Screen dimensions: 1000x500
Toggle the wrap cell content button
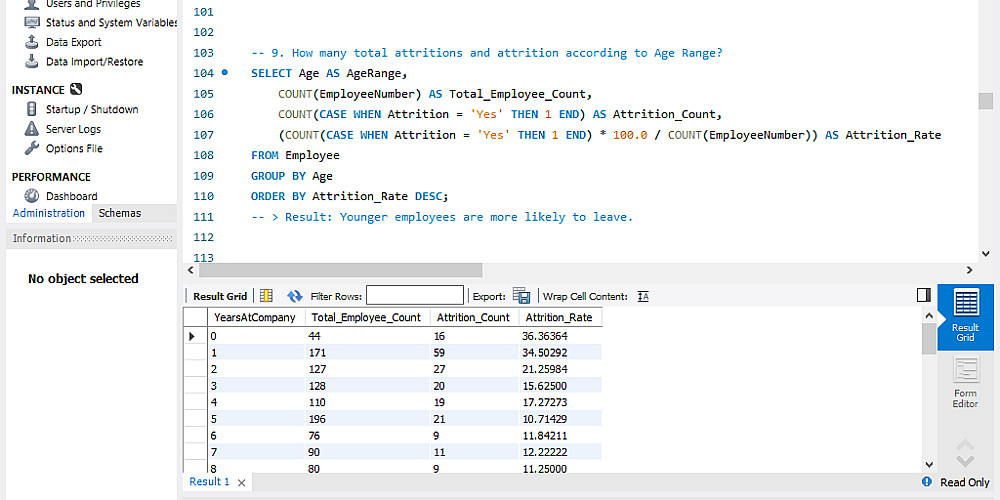[643, 296]
